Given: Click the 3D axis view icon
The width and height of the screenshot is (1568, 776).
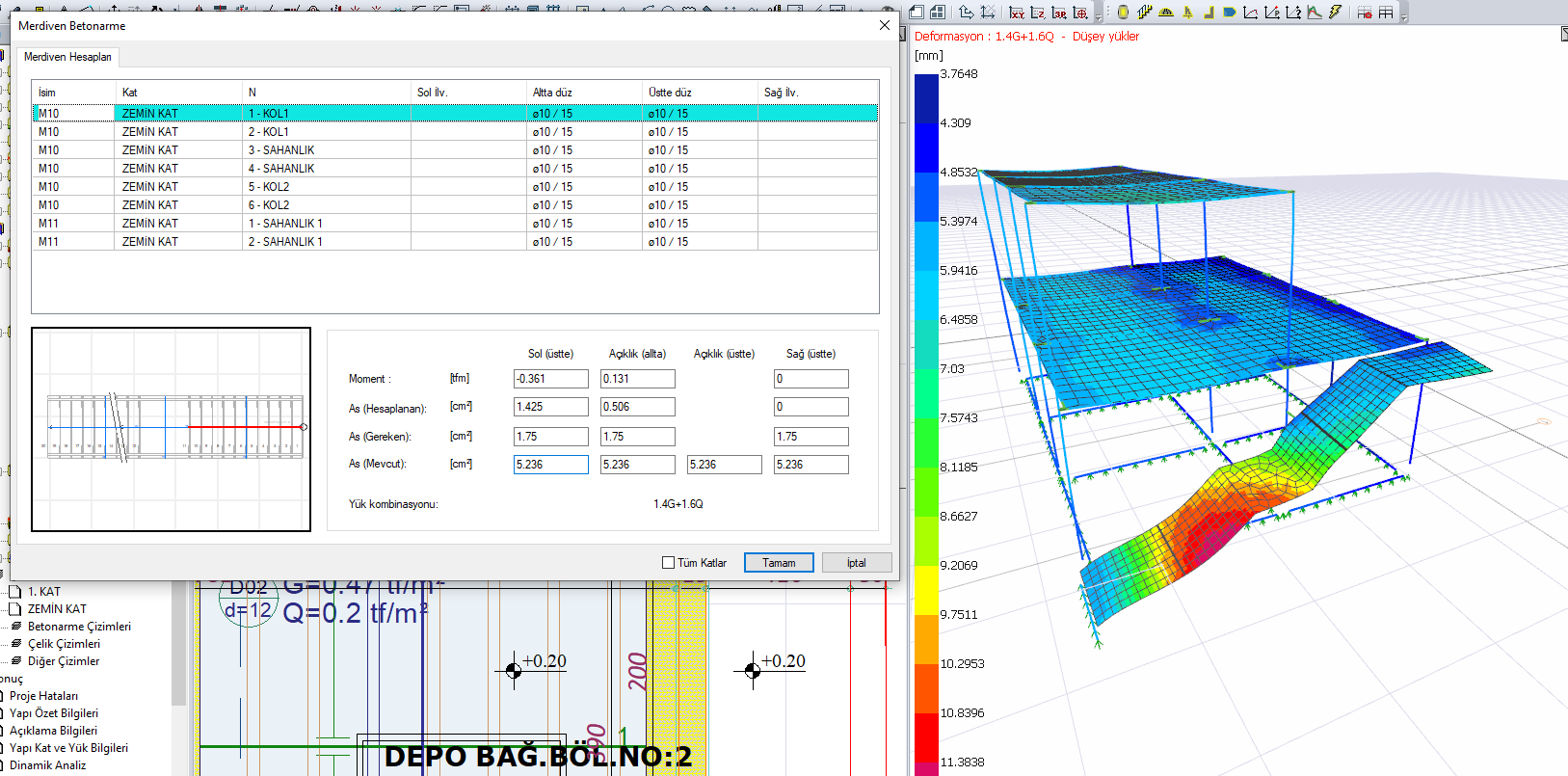Looking at the screenshot, I should (x=966, y=13).
